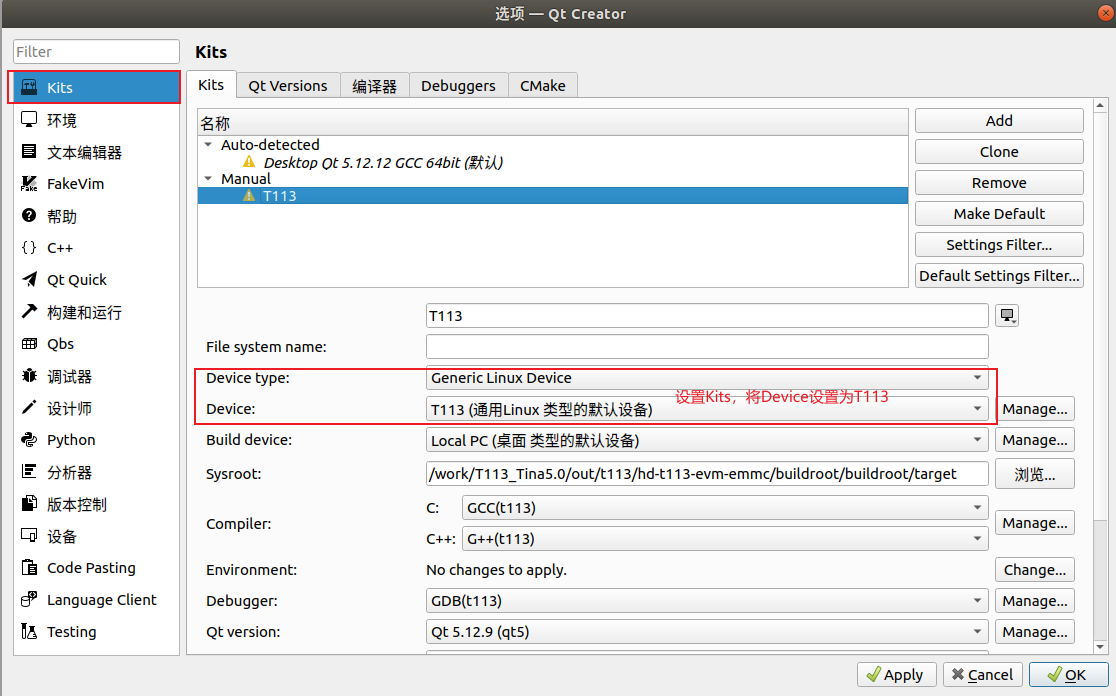Switch to the CMake tab

(542, 86)
